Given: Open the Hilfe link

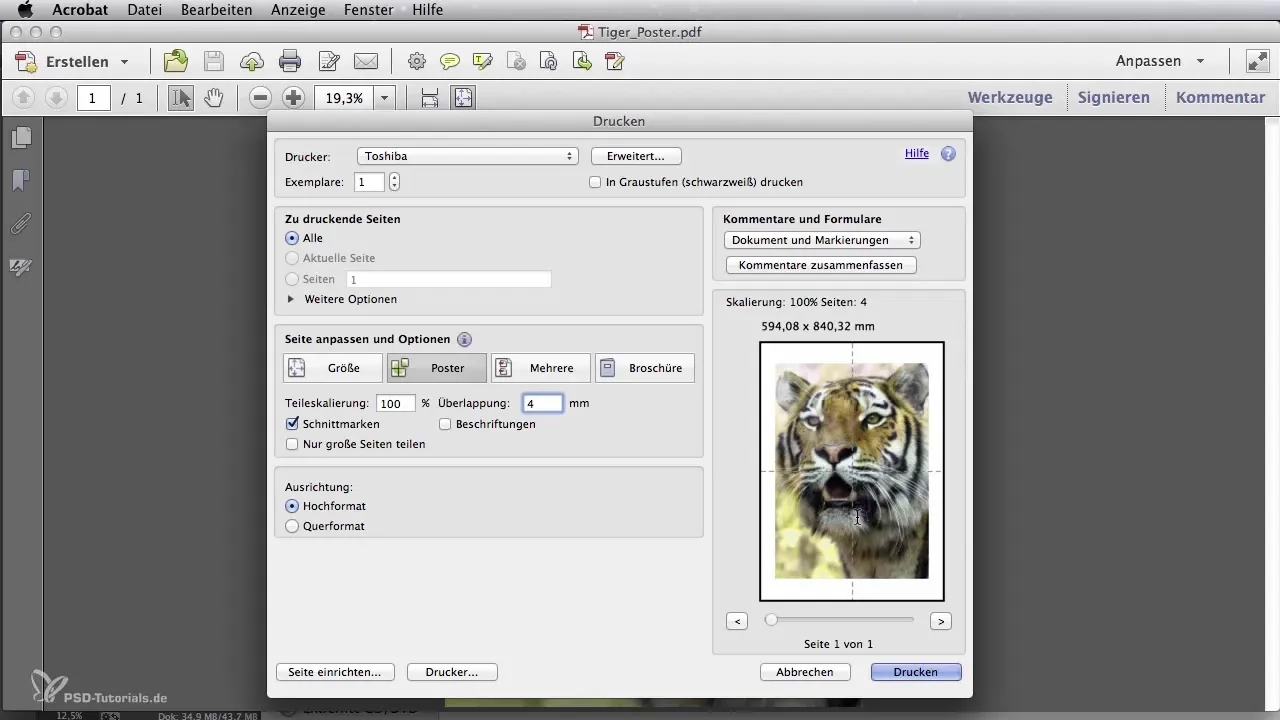Looking at the screenshot, I should (917, 153).
